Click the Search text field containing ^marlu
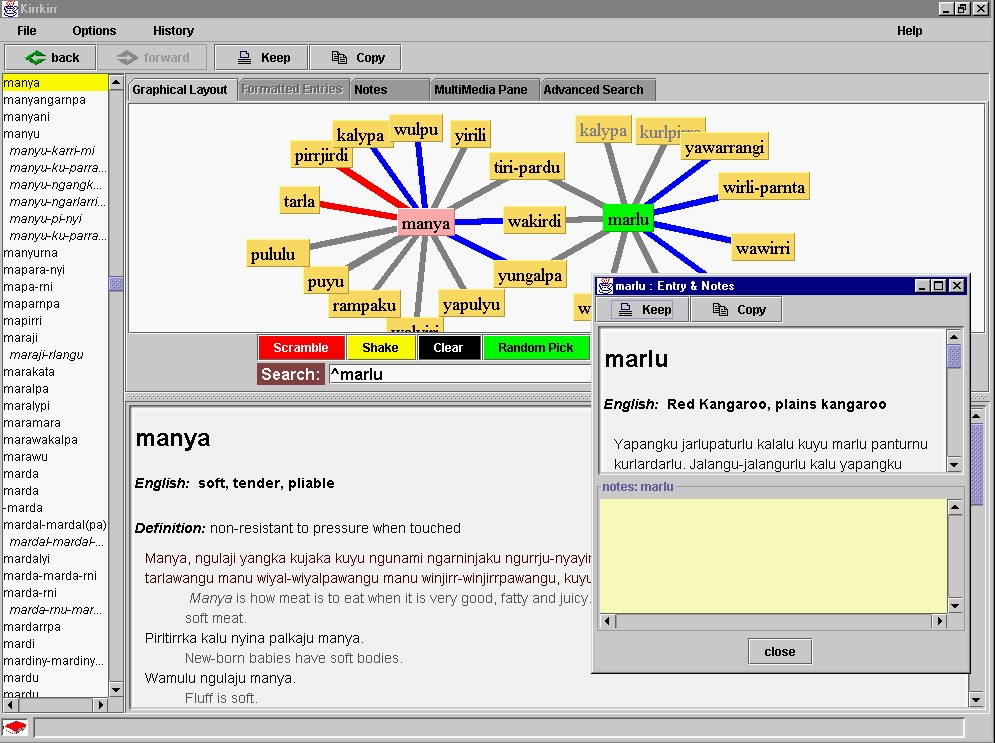 pyautogui.click(x=460, y=375)
